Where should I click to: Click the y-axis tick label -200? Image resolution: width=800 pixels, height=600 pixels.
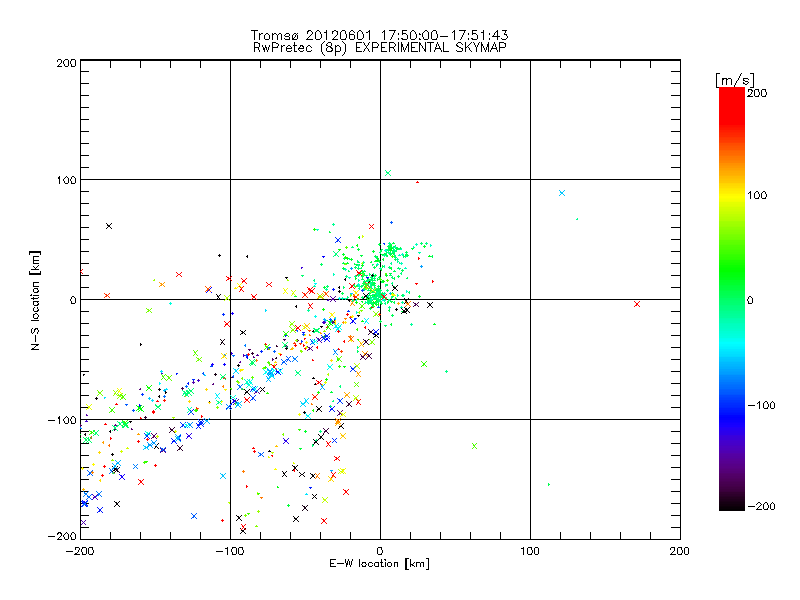click(x=62, y=536)
